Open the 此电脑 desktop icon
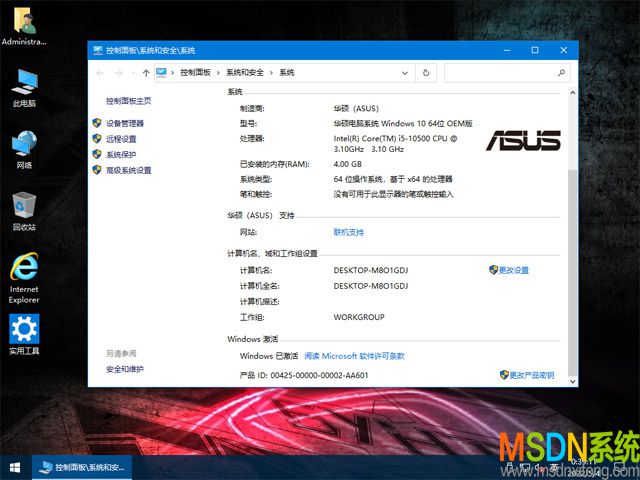Image resolution: width=640 pixels, height=480 pixels. click(x=24, y=88)
